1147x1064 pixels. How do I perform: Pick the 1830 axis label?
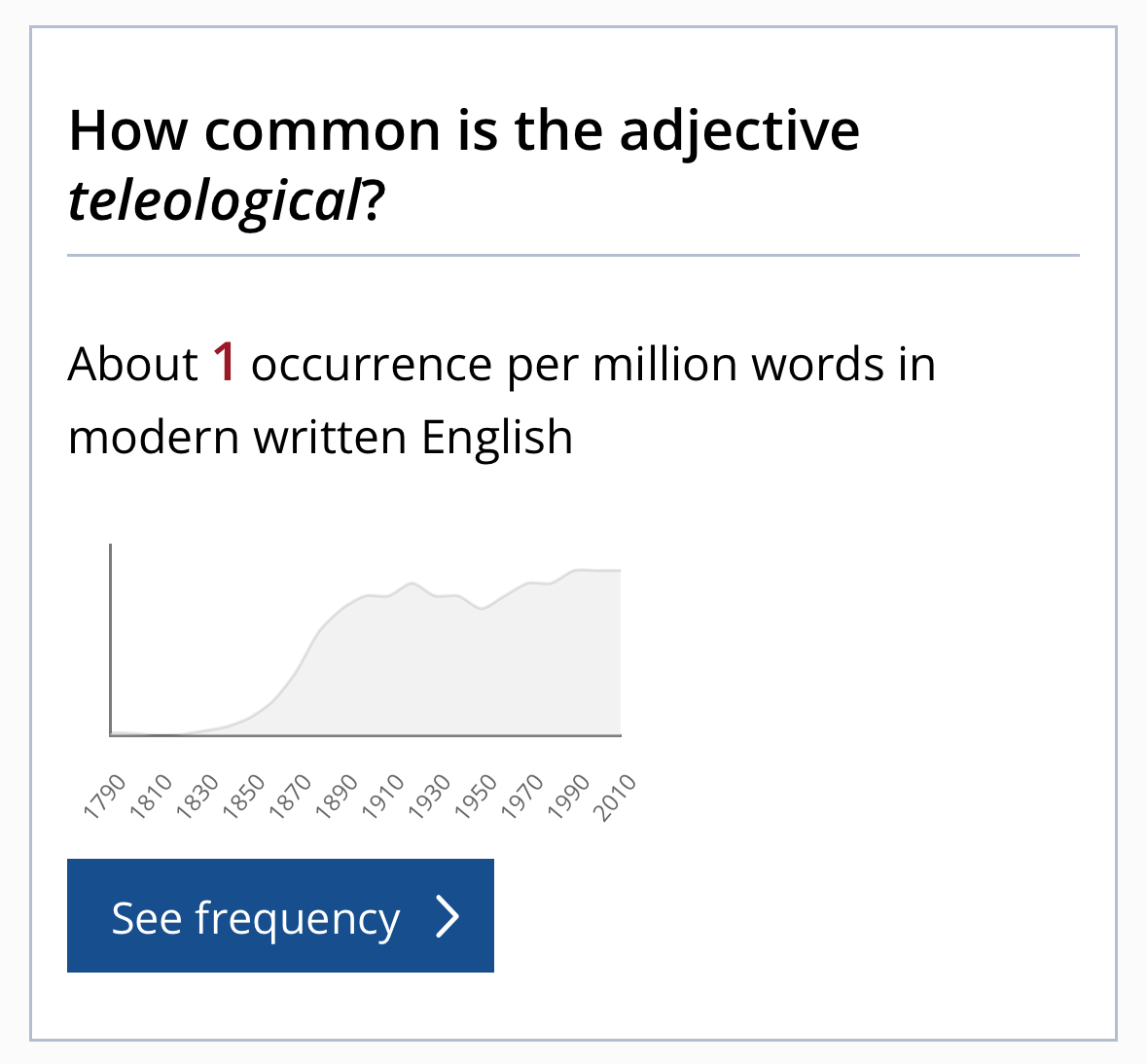[x=198, y=797]
